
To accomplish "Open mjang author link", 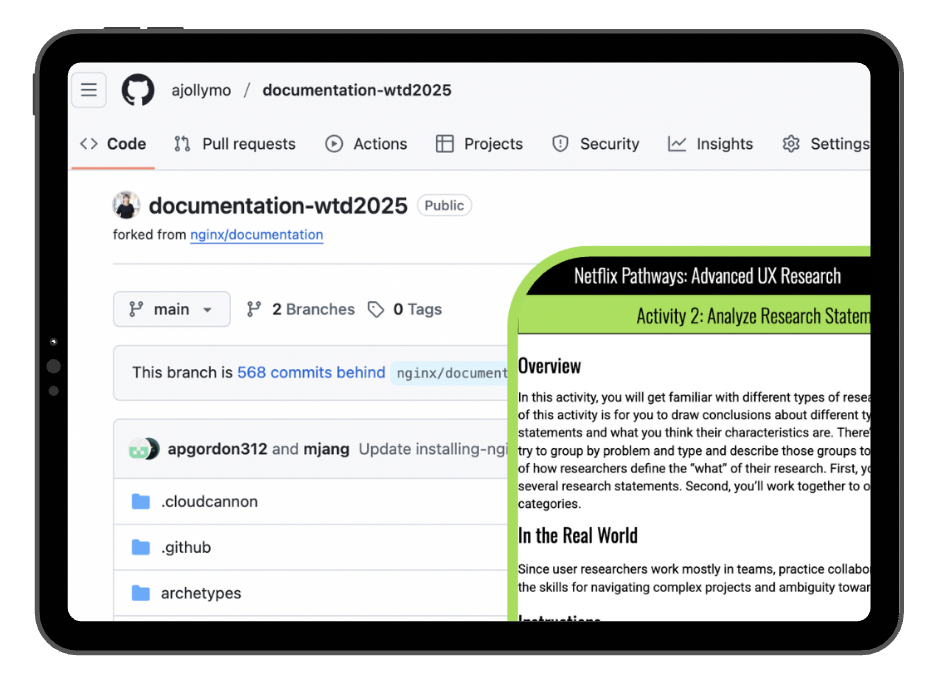I will click(326, 449).
